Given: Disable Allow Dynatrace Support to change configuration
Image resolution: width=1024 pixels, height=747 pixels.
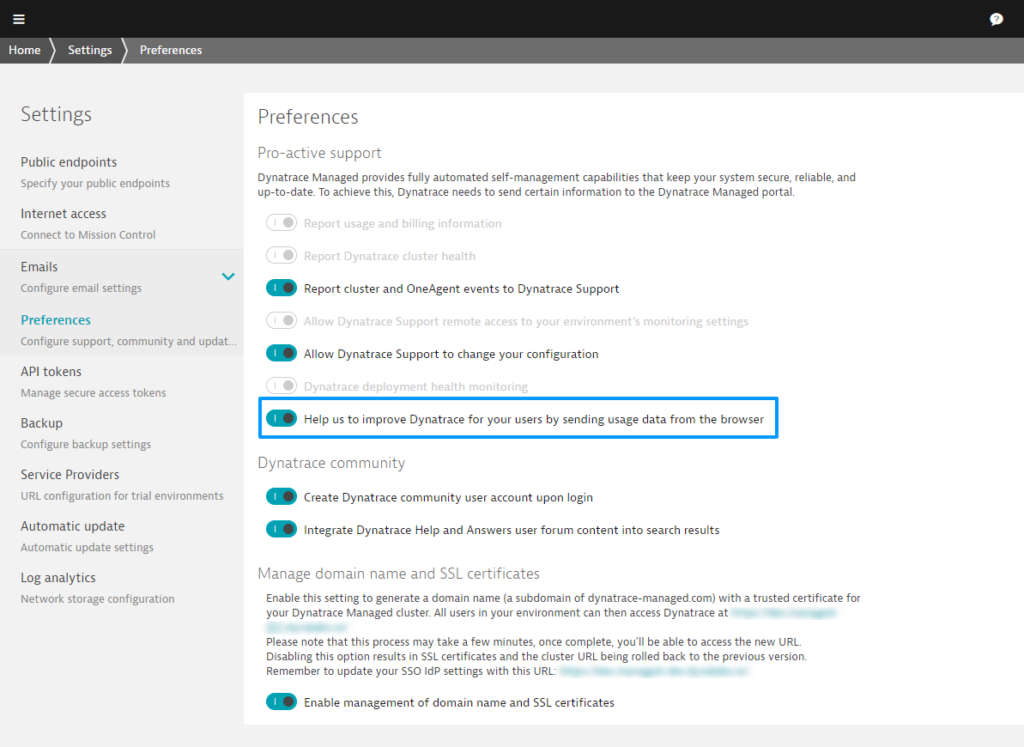Looking at the screenshot, I should [x=281, y=353].
